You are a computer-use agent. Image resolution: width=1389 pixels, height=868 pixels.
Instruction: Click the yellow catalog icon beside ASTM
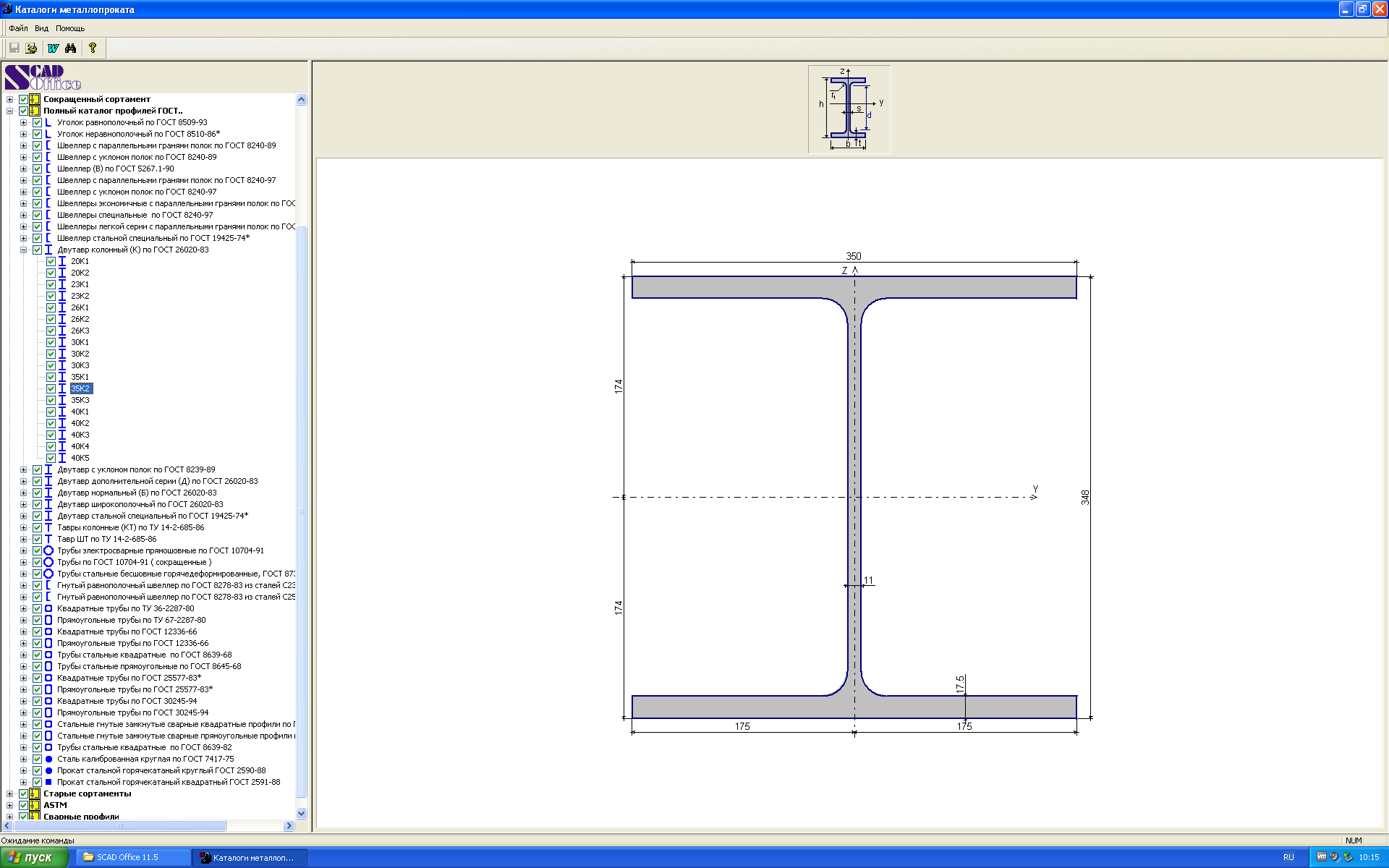click(35, 805)
